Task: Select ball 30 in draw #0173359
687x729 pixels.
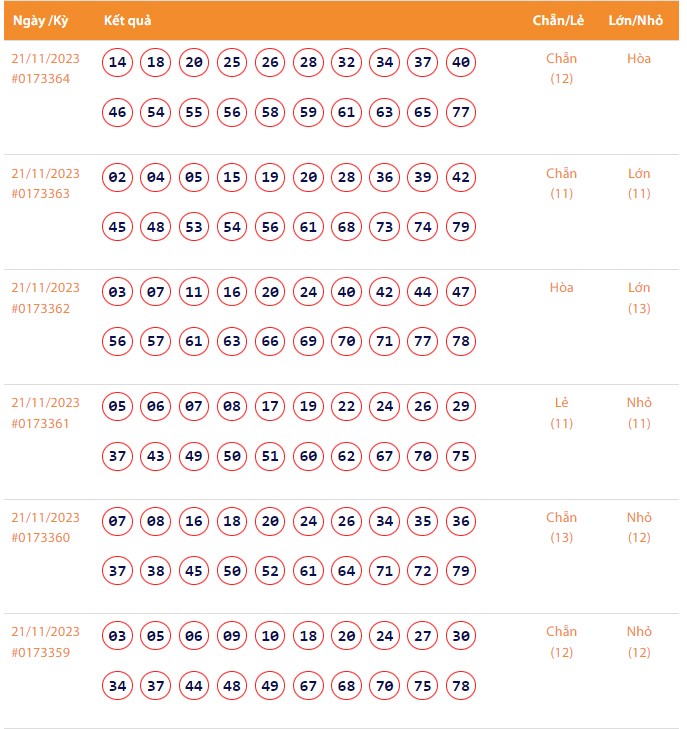Action: 461,637
